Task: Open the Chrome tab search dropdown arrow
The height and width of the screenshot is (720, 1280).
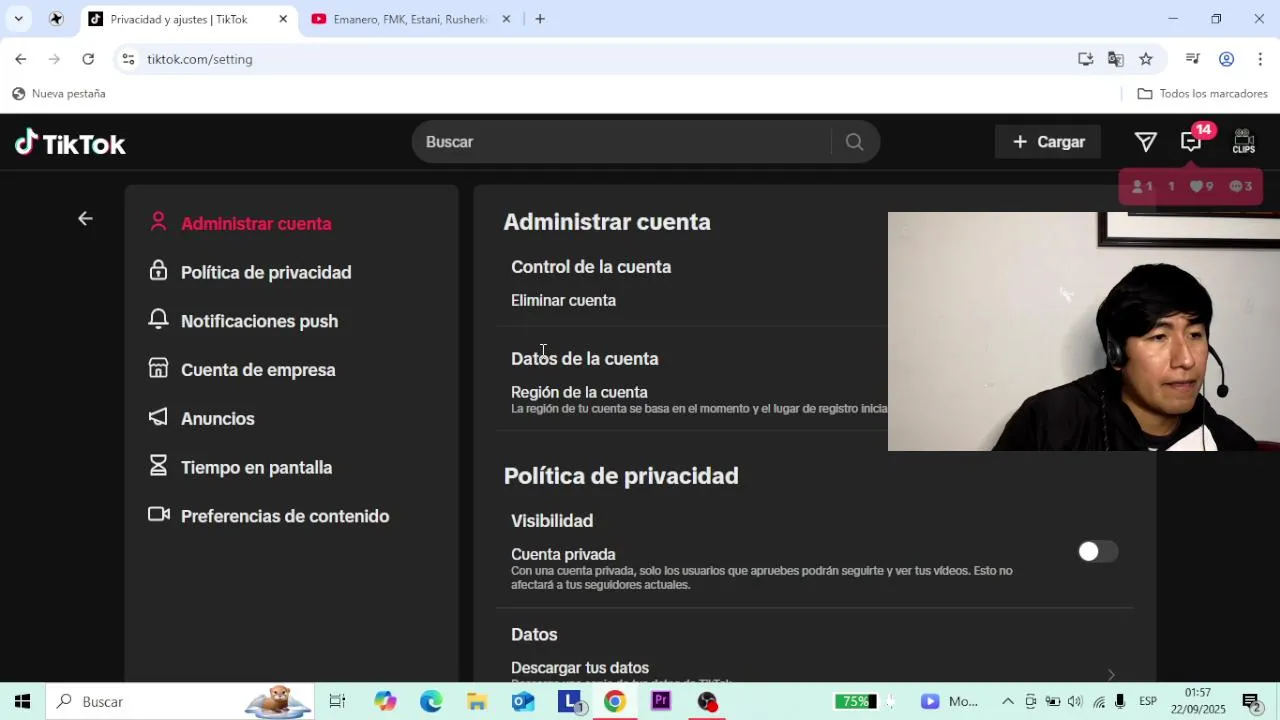Action: point(18,19)
